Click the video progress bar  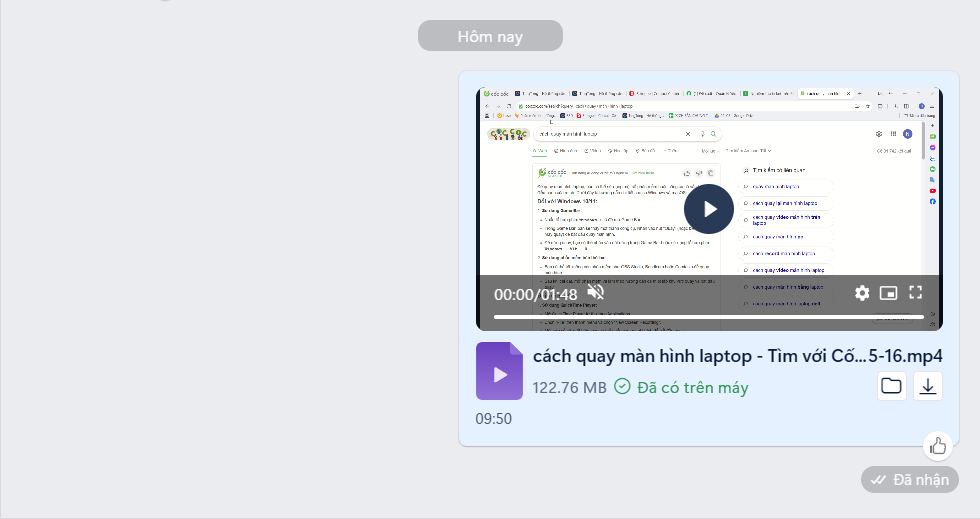(x=708, y=317)
